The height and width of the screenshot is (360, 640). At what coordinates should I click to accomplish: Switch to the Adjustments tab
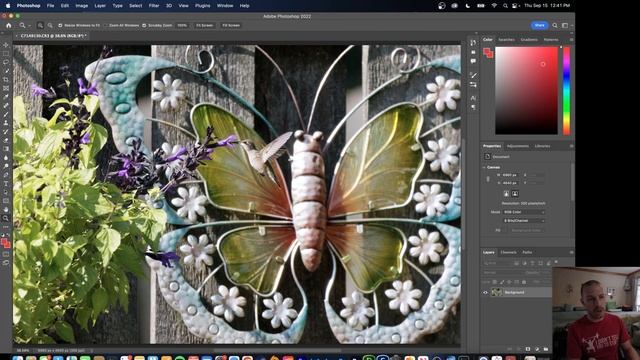[x=518, y=146]
